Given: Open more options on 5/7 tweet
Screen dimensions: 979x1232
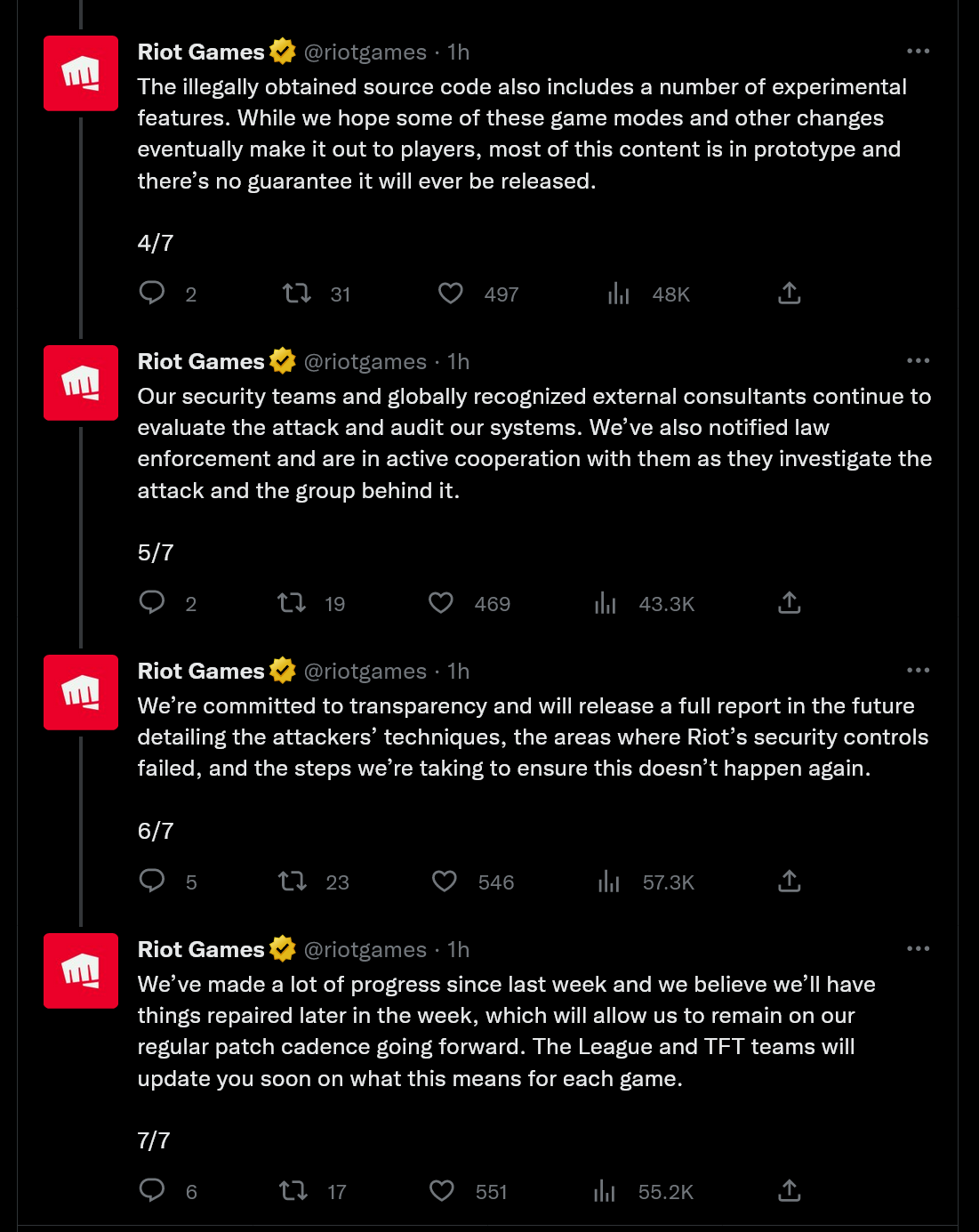Looking at the screenshot, I should (918, 361).
